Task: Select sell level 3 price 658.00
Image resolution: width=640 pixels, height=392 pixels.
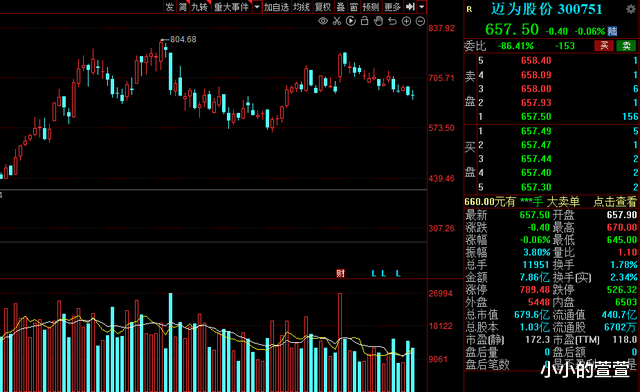Action: 536,89
